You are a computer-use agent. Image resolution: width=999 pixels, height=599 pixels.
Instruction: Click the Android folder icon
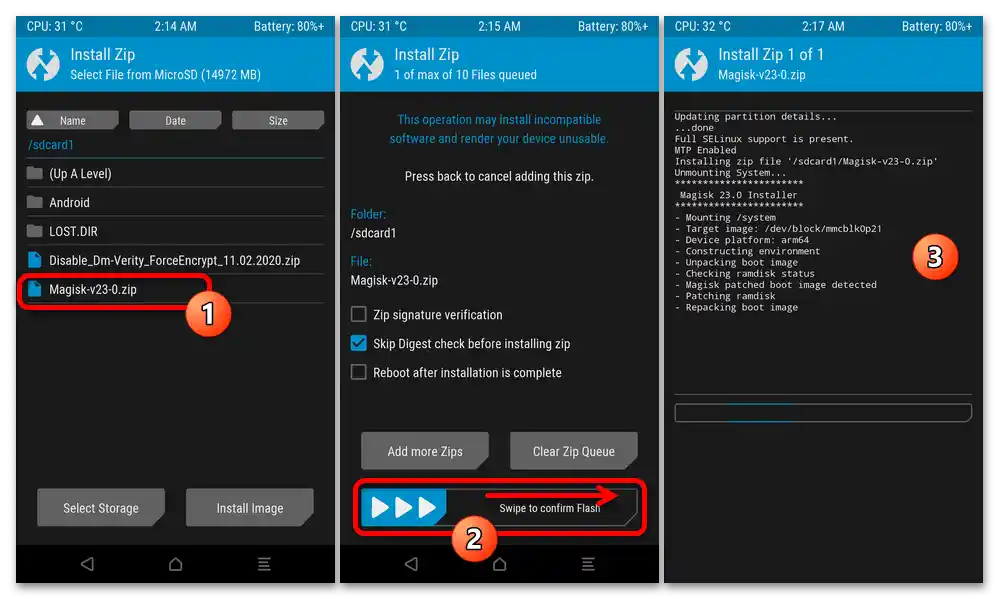35,202
